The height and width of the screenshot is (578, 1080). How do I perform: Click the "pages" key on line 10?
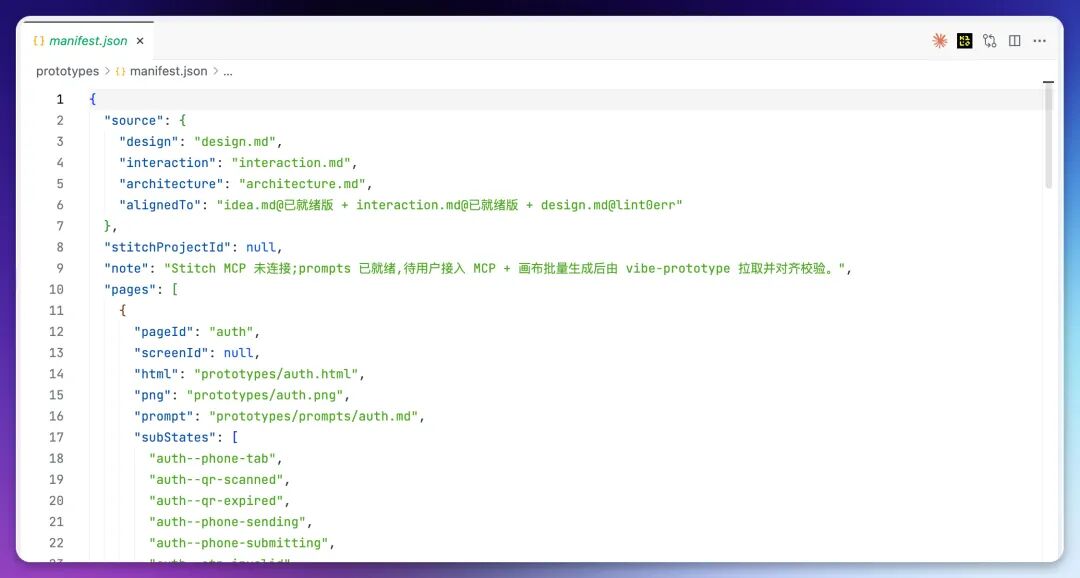coord(130,289)
